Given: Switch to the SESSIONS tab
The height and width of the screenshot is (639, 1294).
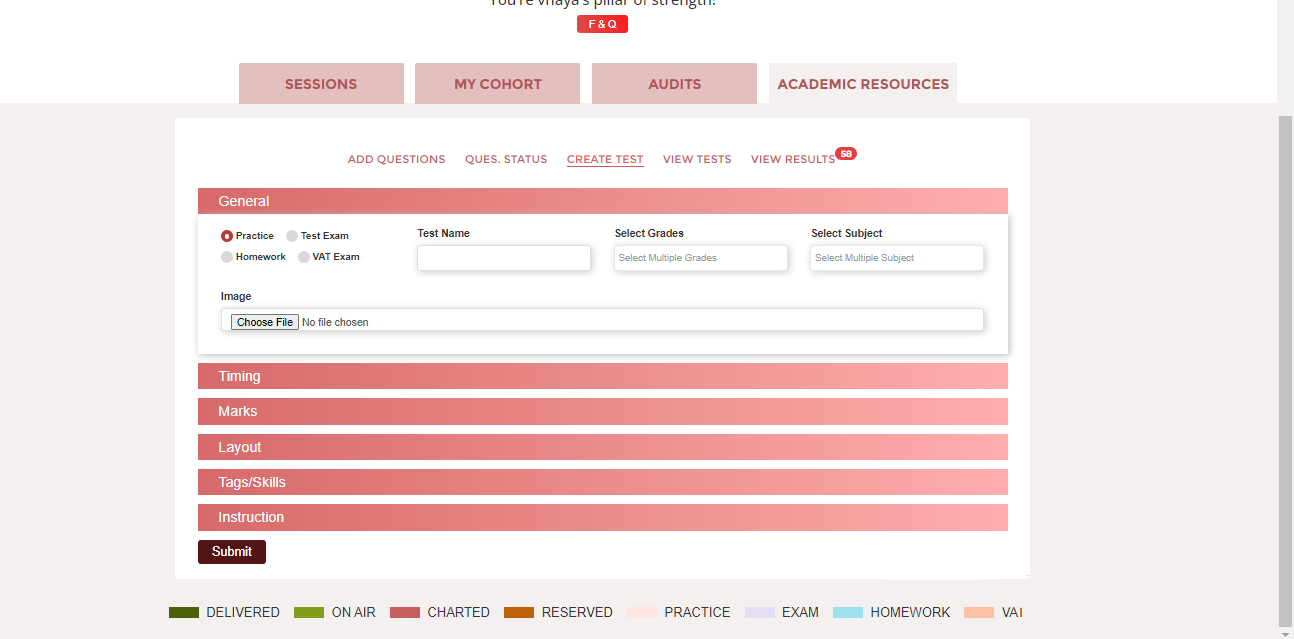Looking at the screenshot, I should pos(321,83).
